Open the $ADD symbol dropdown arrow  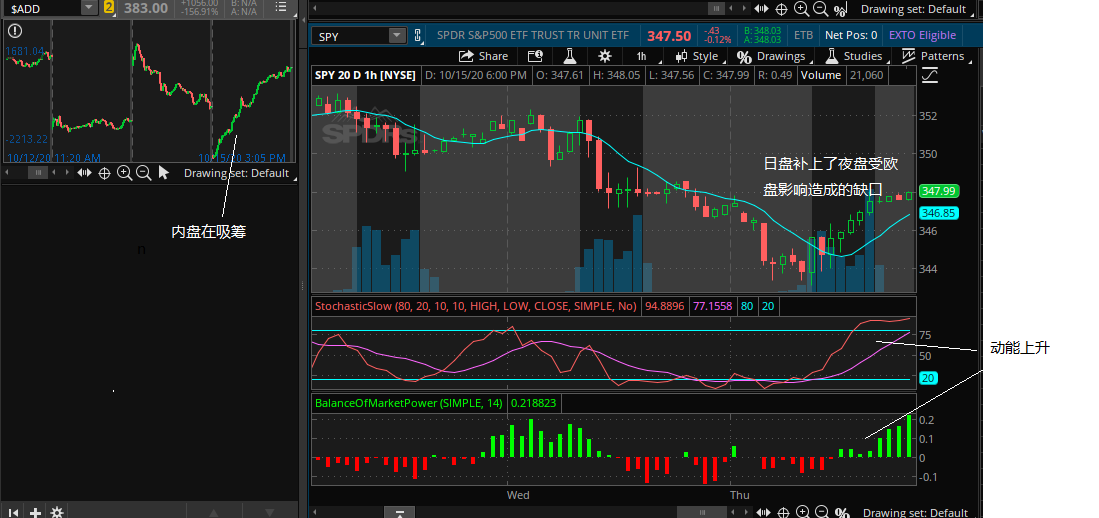pyautogui.click(x=89, y=8)
